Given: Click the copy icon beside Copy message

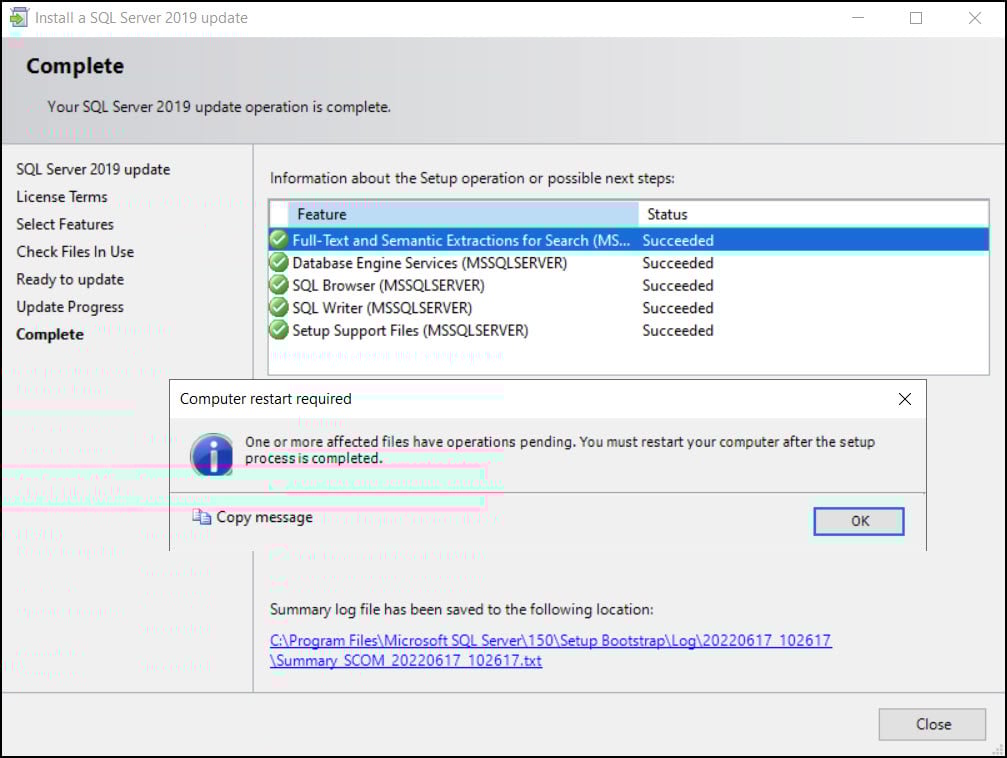Looking at the screenshot, I should pos(202,516).
